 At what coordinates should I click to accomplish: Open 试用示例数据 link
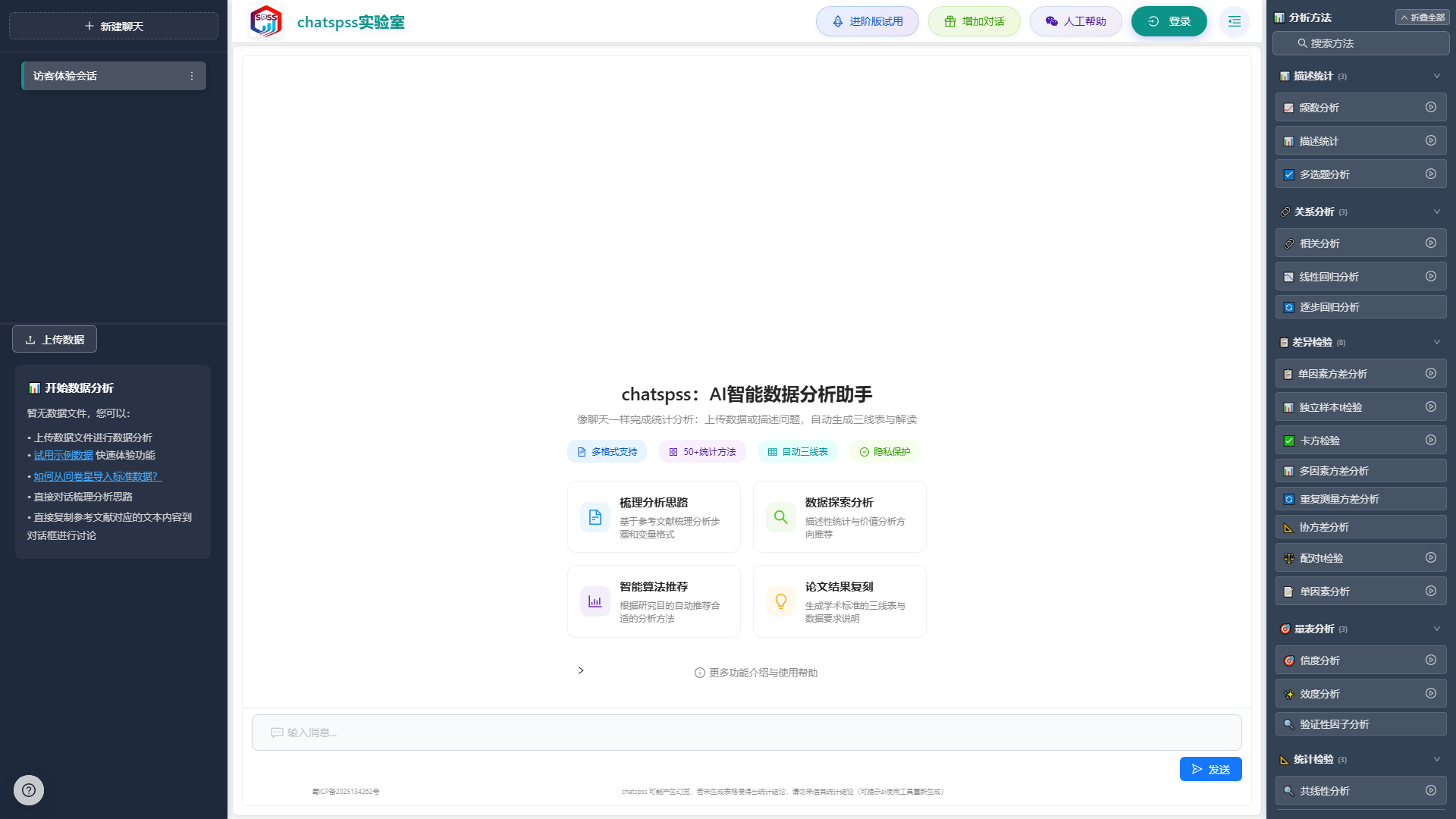[x=64, y=455]
